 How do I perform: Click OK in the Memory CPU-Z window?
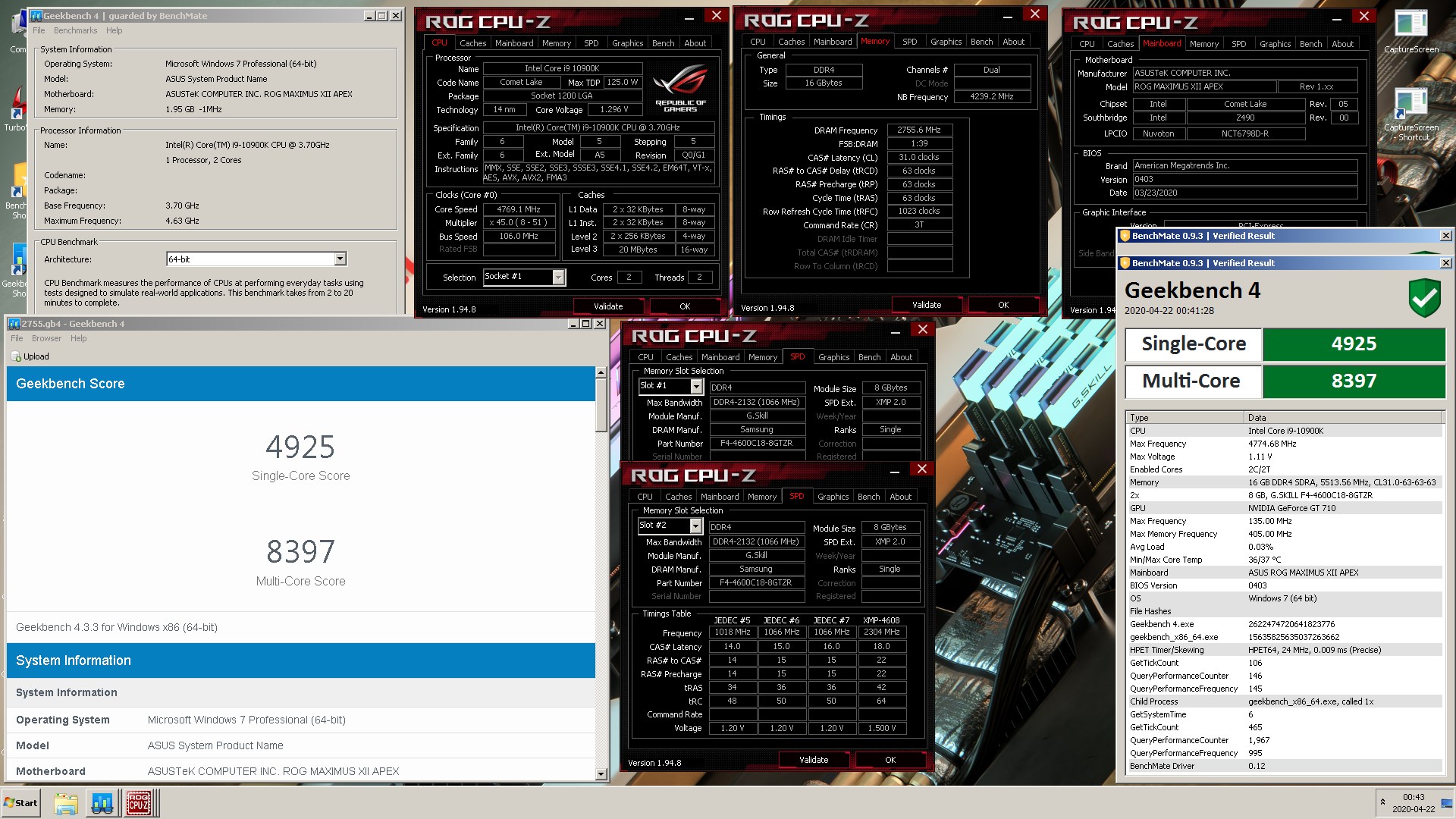(1003, 305)
